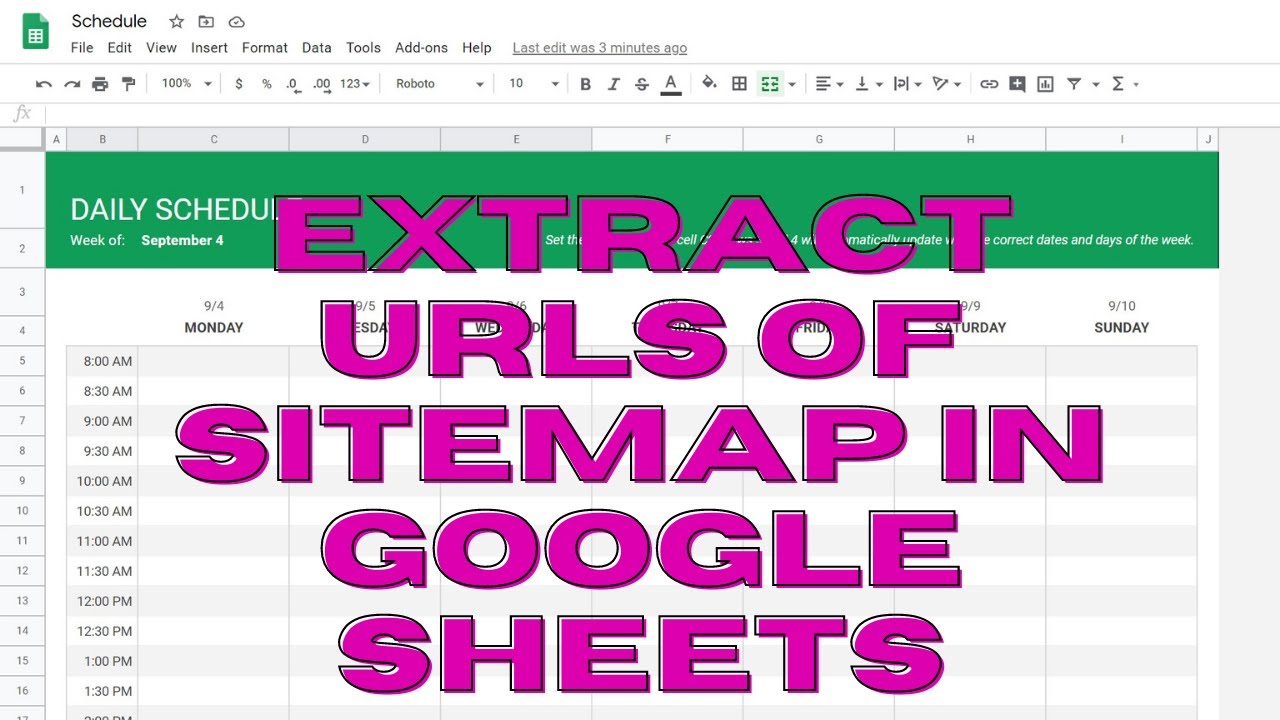Open the File menu
The width and height of the screenshot is (1280, 720).
[82, 48]
